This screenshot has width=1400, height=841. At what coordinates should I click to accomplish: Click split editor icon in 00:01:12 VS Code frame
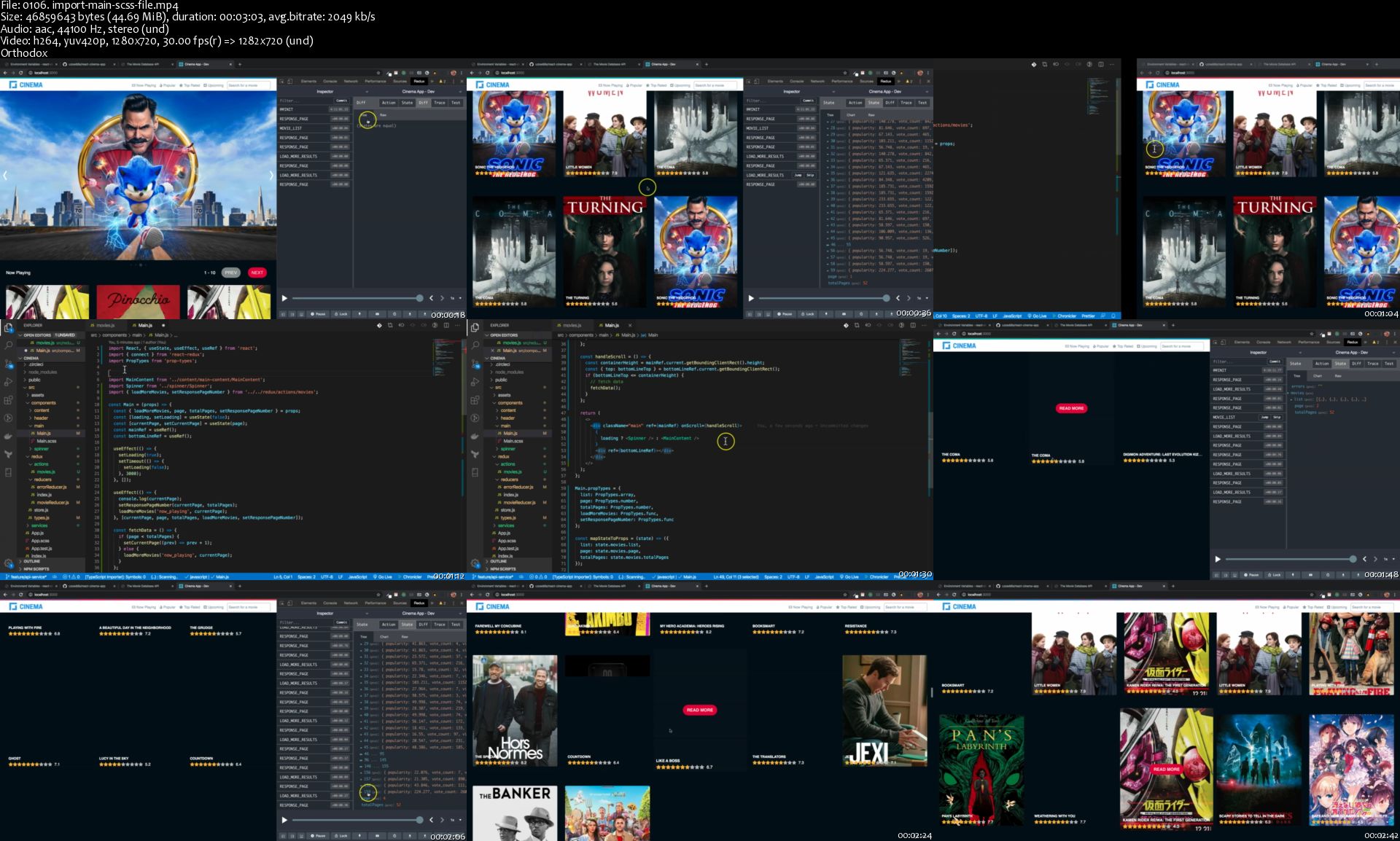[x=446, y=325]
